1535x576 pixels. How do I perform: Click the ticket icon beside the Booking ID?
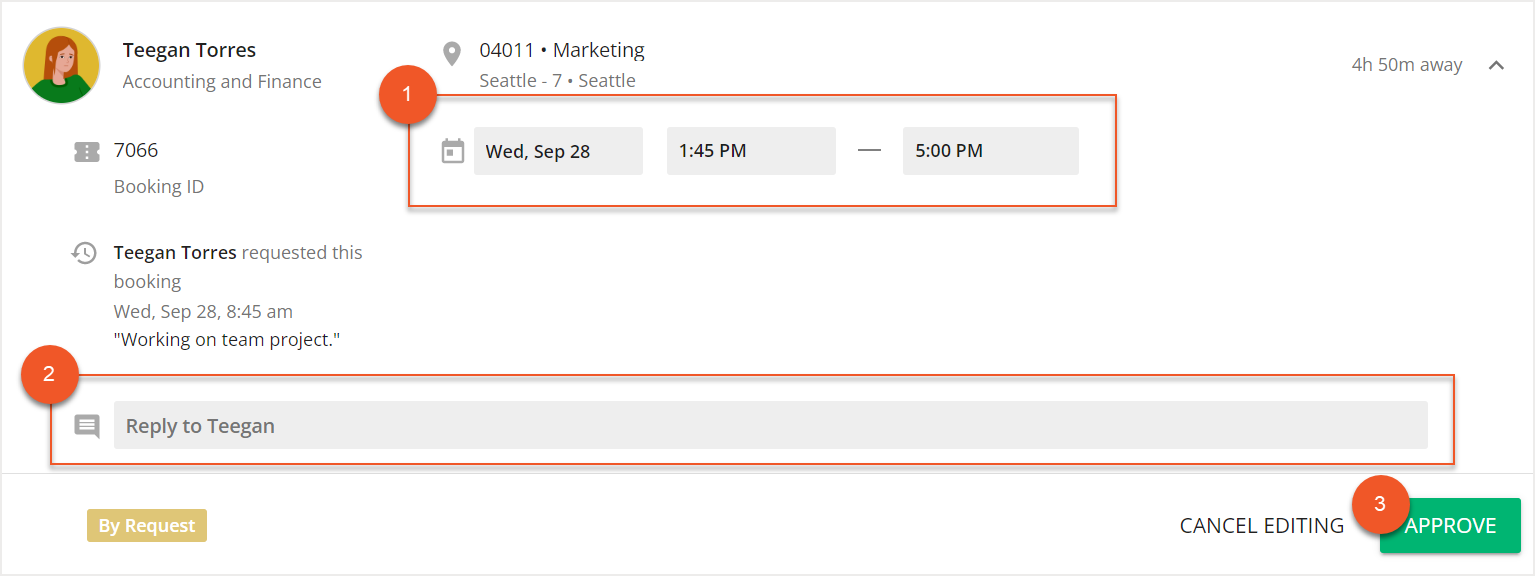[87, 150]
